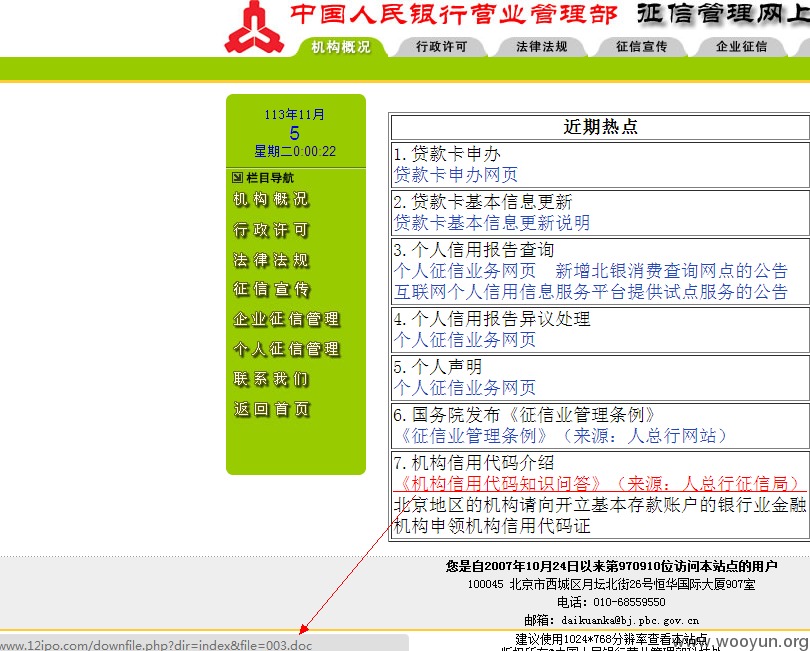Viewport: 810px width, 651px height.
Task: Open 个人征信业务网页 link under 个人声明
Action: pyautogui.click(x=465, y=388)
